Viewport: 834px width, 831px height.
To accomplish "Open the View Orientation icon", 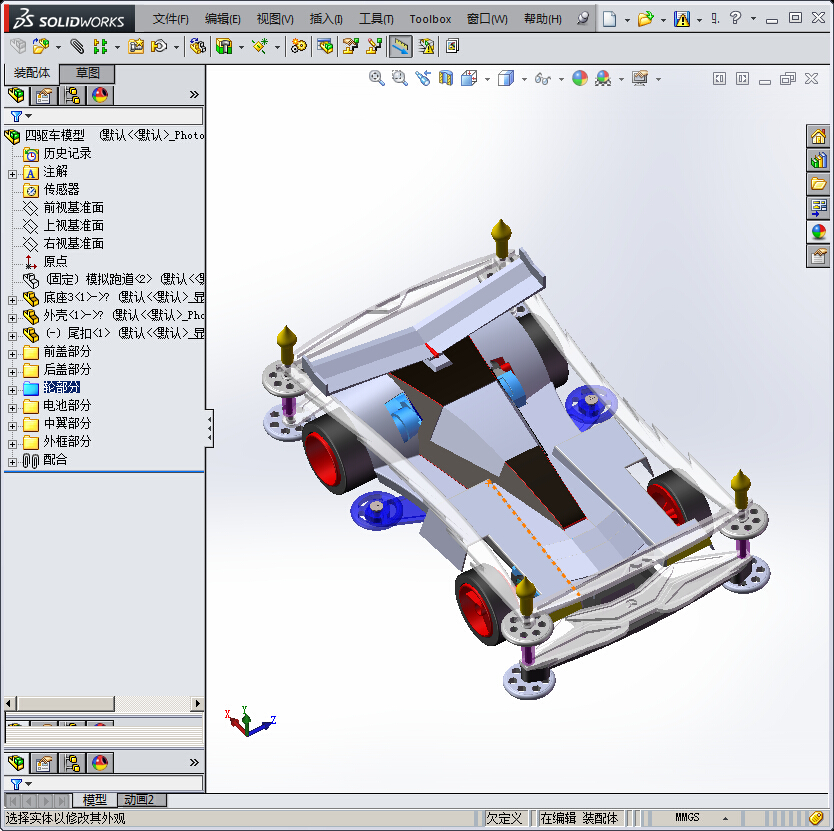I will 469,79.
